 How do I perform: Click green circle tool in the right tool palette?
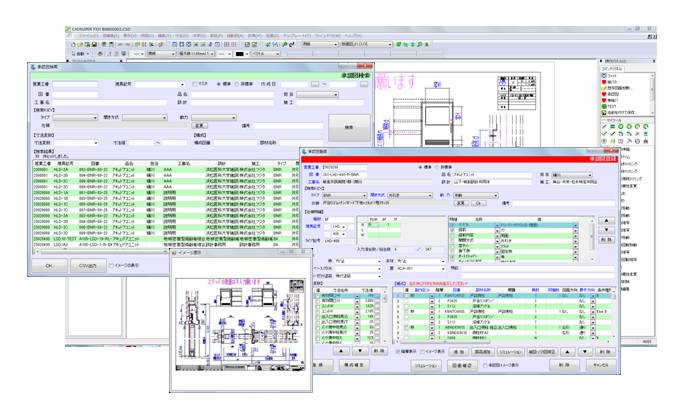pos(621,126)
